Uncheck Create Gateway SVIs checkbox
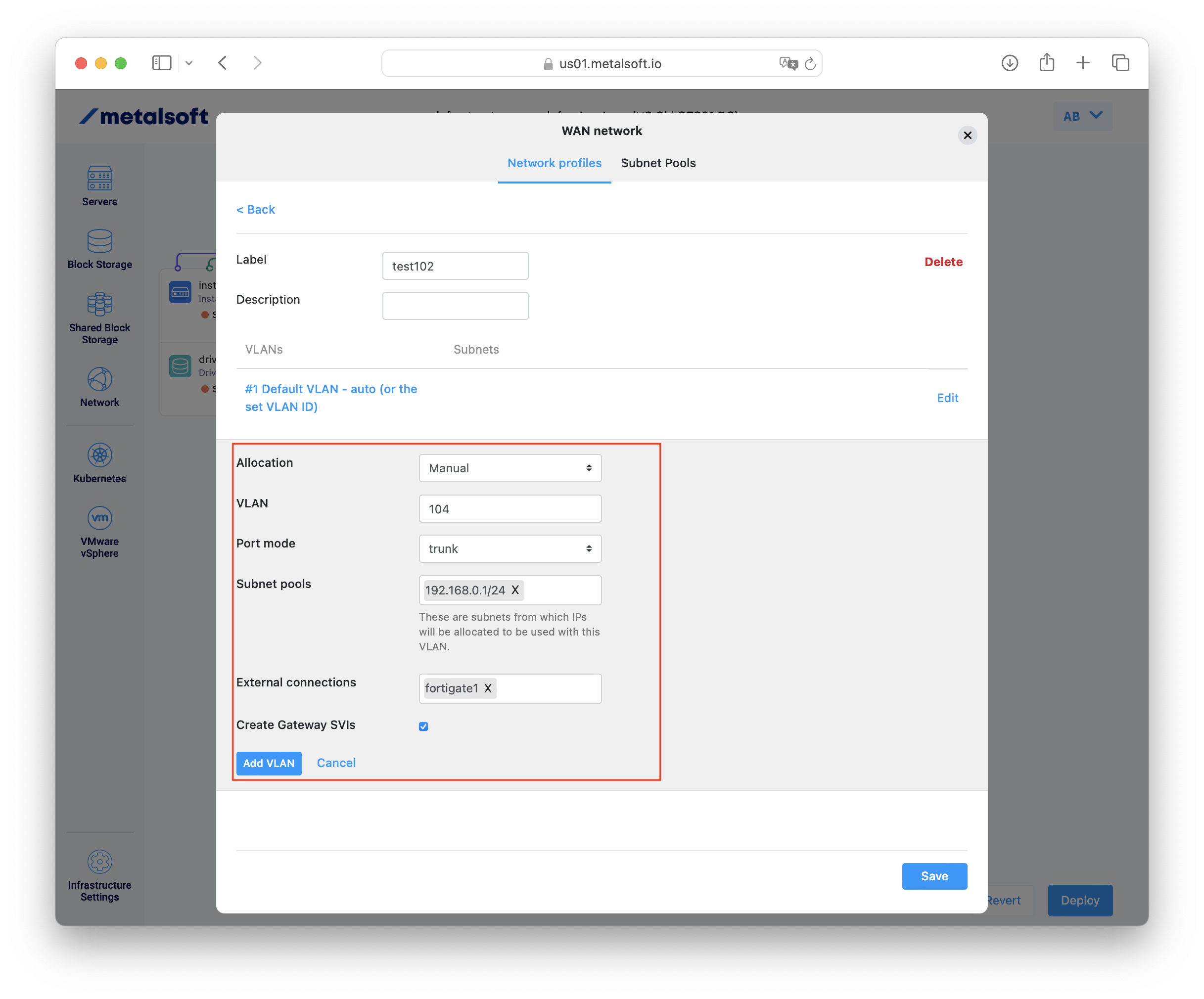Screen dimensions: 1204x999 click(424, 726)
